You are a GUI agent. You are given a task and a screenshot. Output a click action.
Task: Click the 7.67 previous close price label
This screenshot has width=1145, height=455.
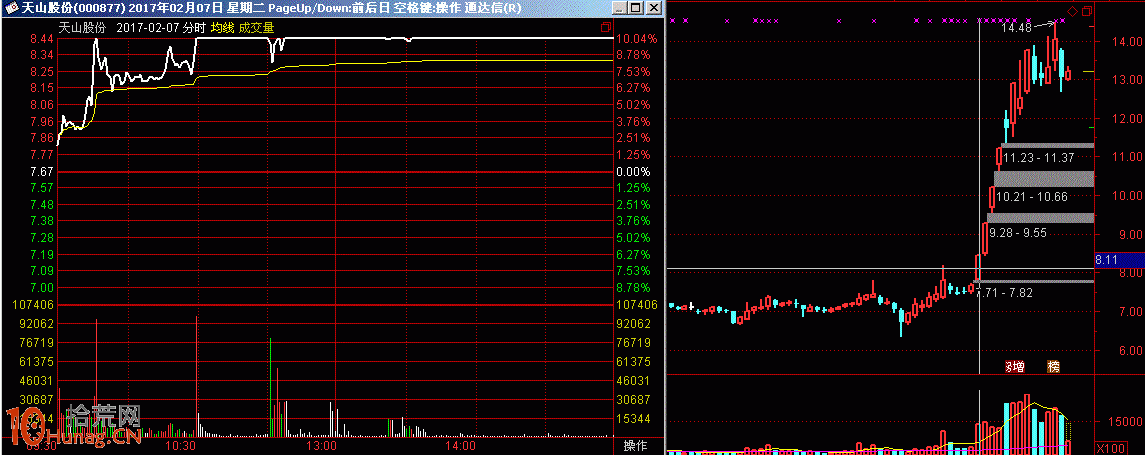[42, 172]
